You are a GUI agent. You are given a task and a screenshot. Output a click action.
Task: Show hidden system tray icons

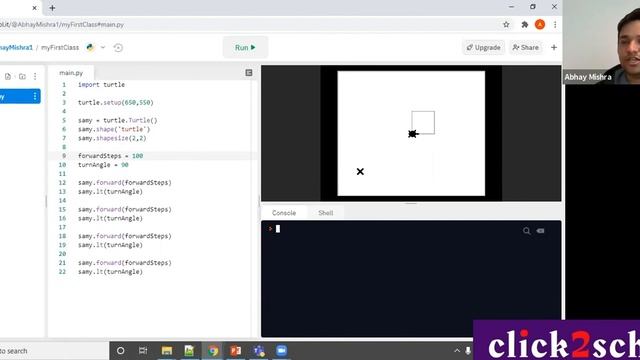pos(457,351)
